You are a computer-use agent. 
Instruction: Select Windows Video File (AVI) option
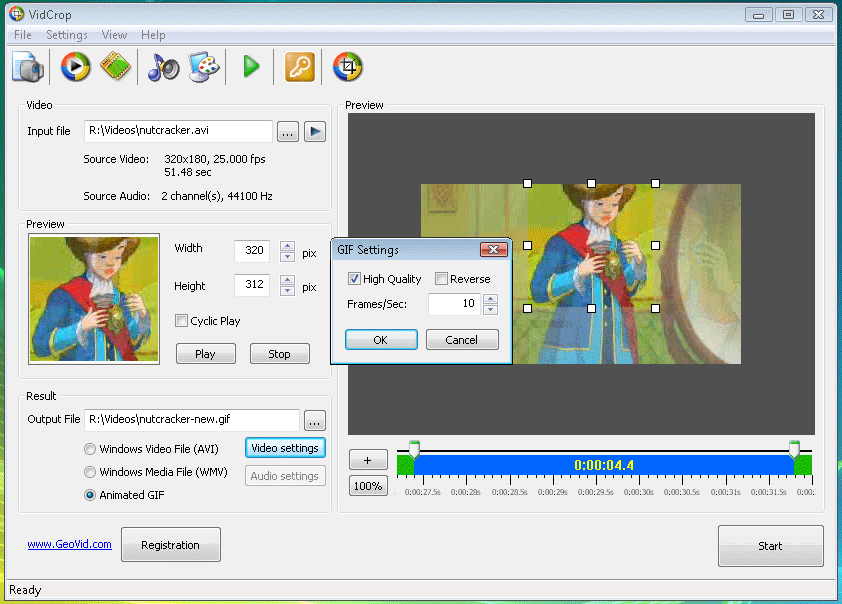coord(90,449)
